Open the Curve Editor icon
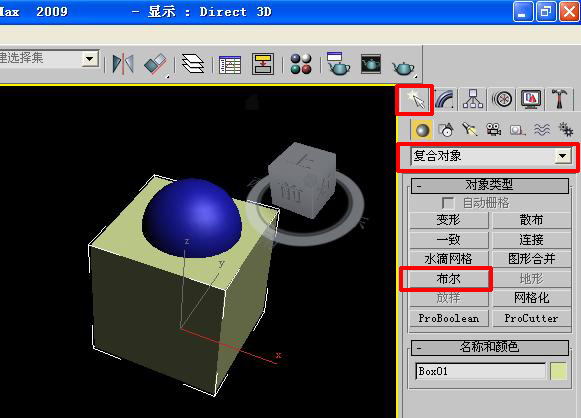Image resolution: width=581 pixels, height=418 pixels. [x=230, y=64]
